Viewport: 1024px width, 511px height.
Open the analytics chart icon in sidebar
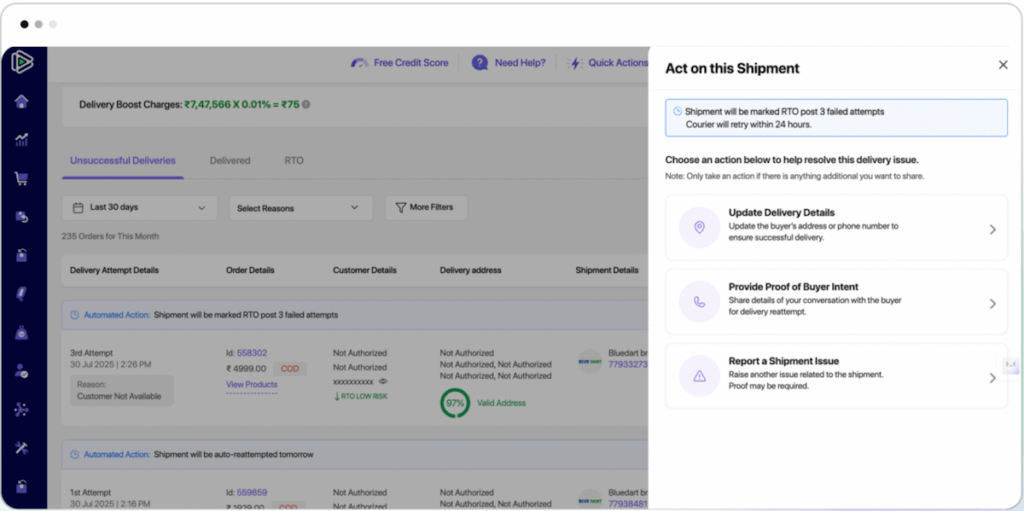[21, 140]
